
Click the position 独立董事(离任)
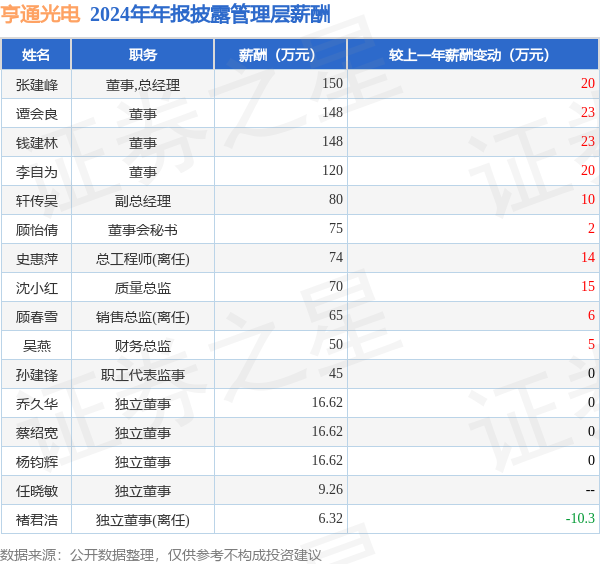(x=143, y=520)
